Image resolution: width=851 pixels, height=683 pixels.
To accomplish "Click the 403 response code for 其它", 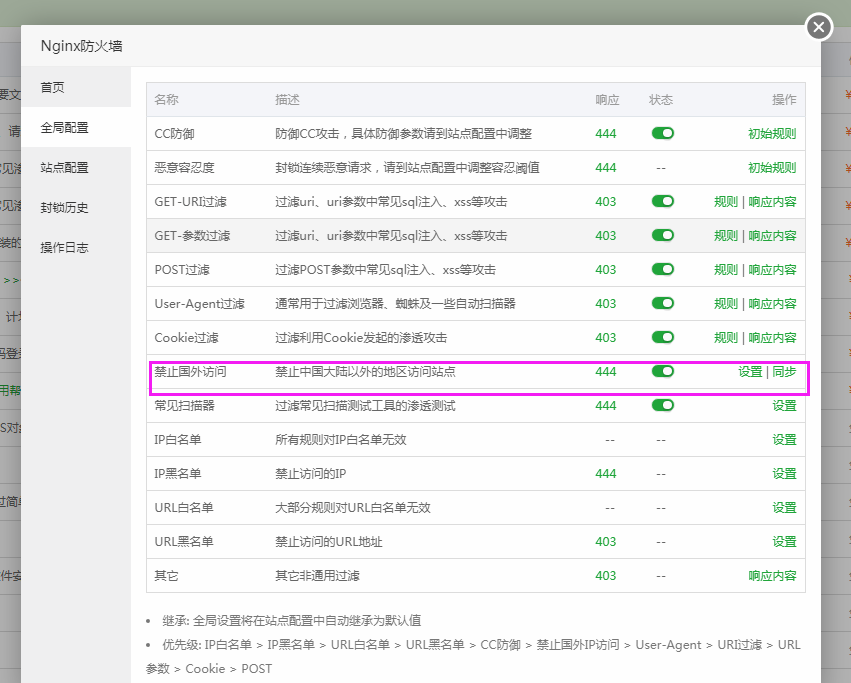I will [x=606, y=576].
